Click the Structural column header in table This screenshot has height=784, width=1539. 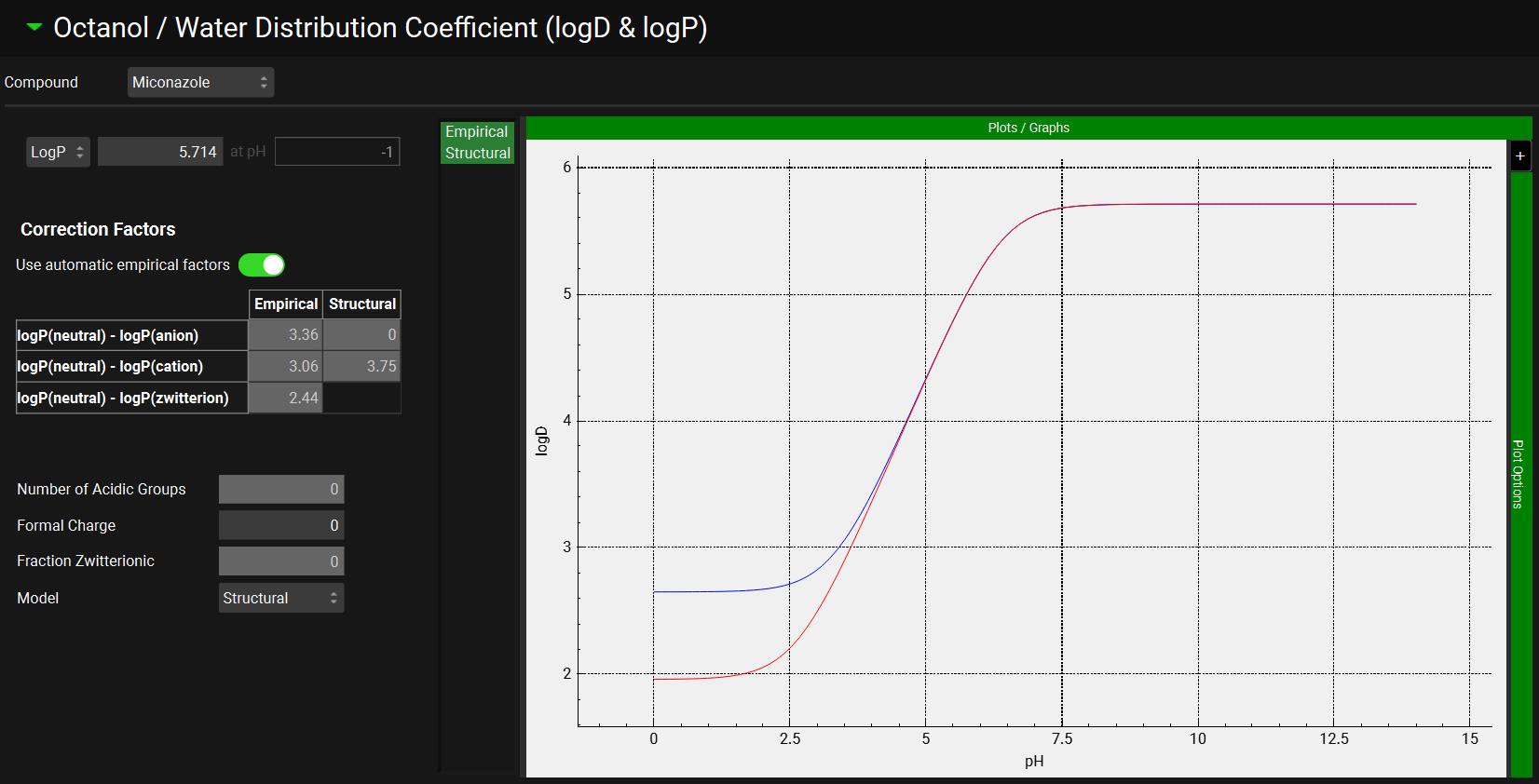coord(362,304)
